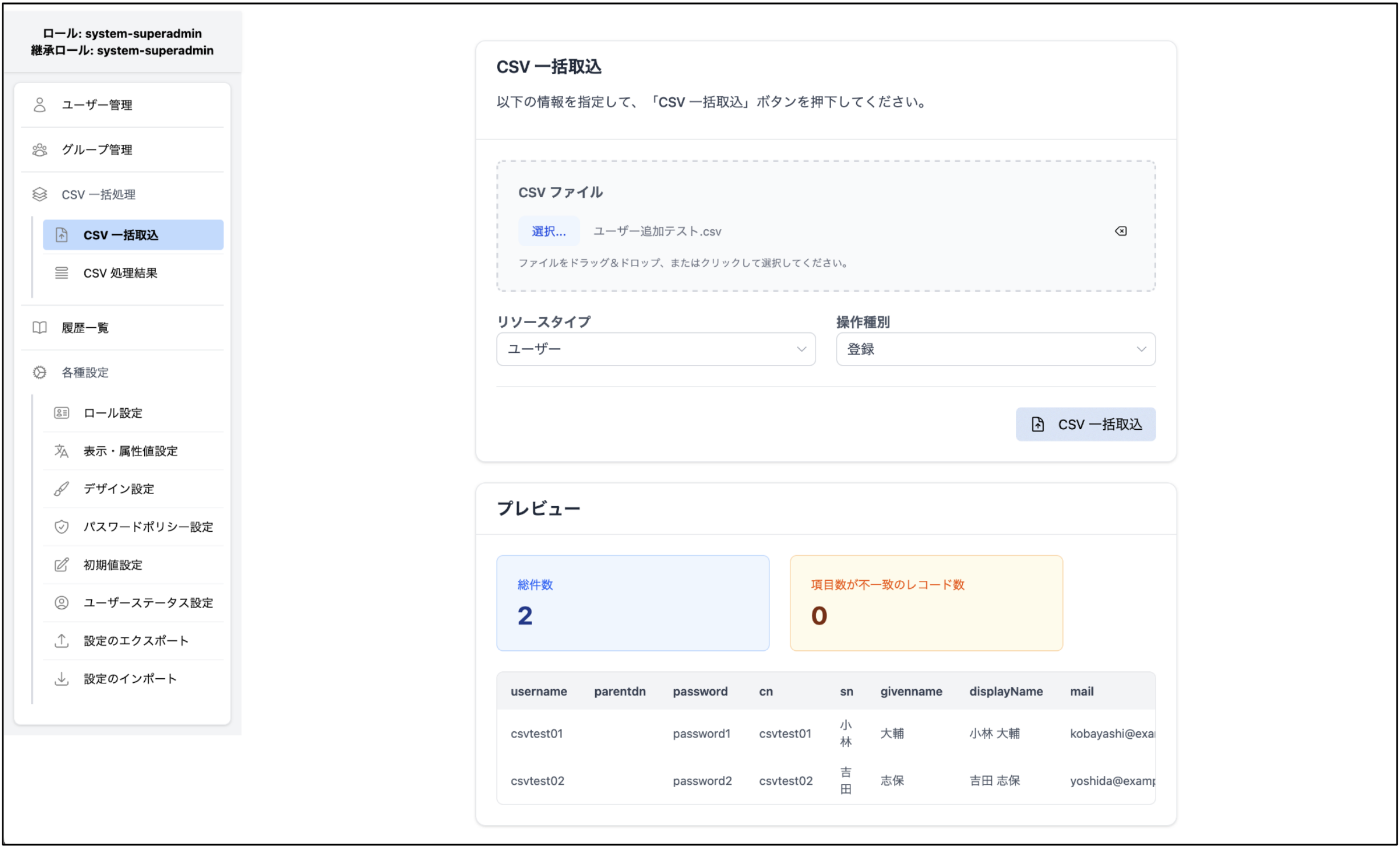Click the ロール設定 ID card icon
1400x847 pixels.
tap(62, 413)
